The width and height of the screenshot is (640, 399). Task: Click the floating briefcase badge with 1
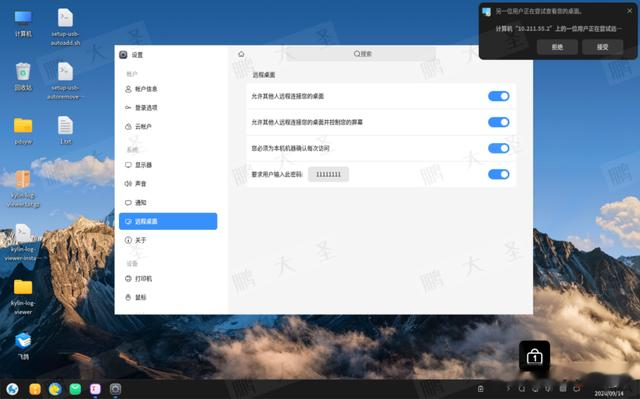click(534, 356)
